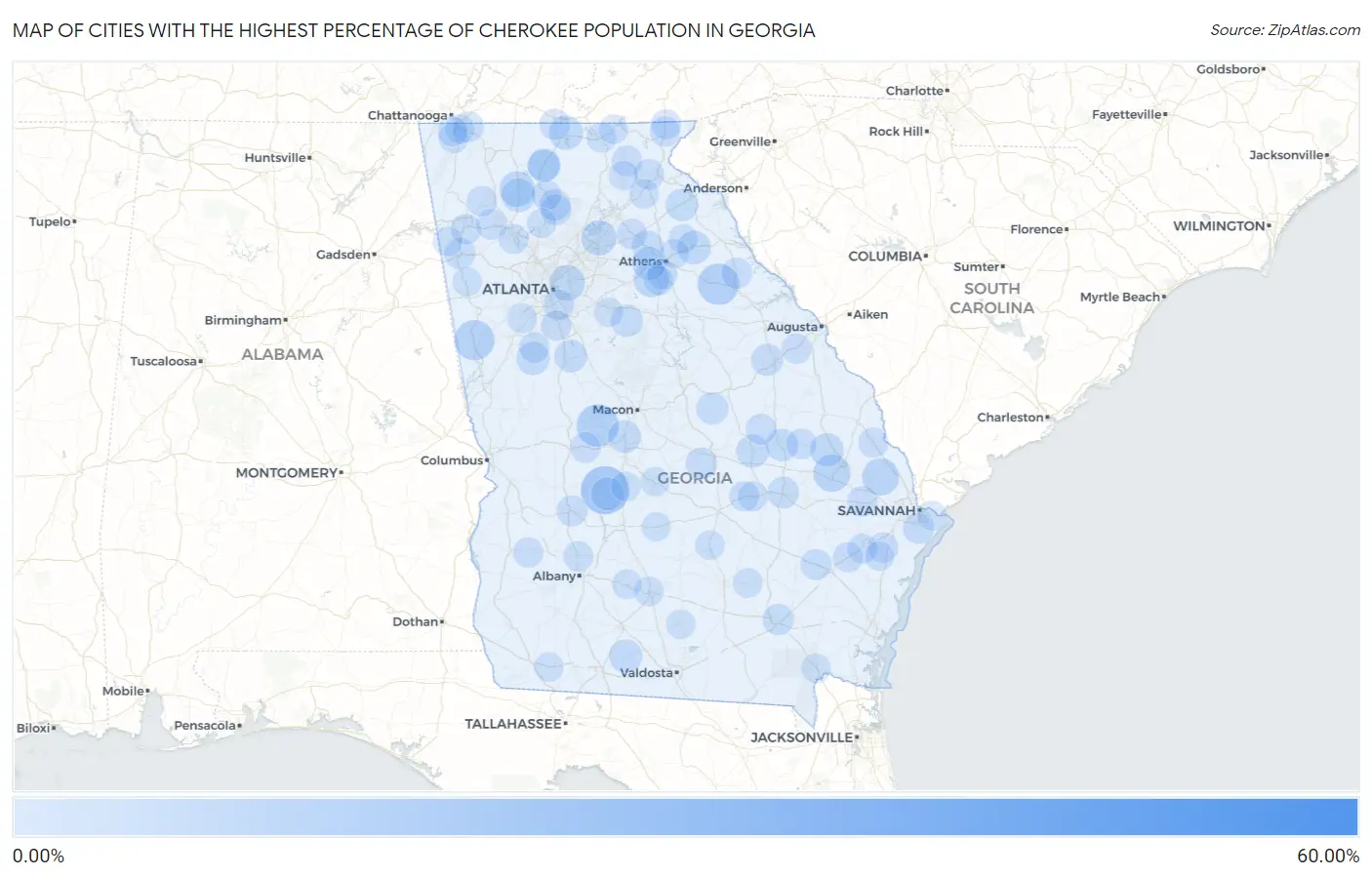This screenshot has width=1372, height=877.
Task: Click the Albany city label
Action: pos(554,577)
